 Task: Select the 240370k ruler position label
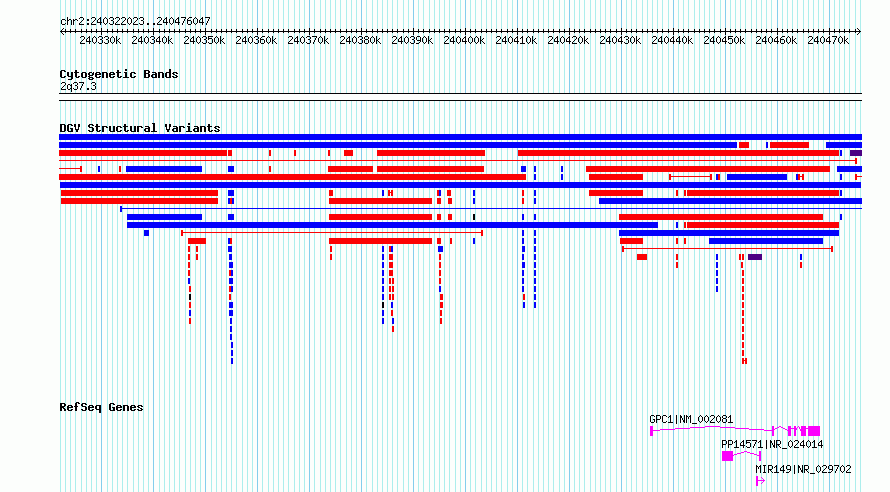pos(308,40)
